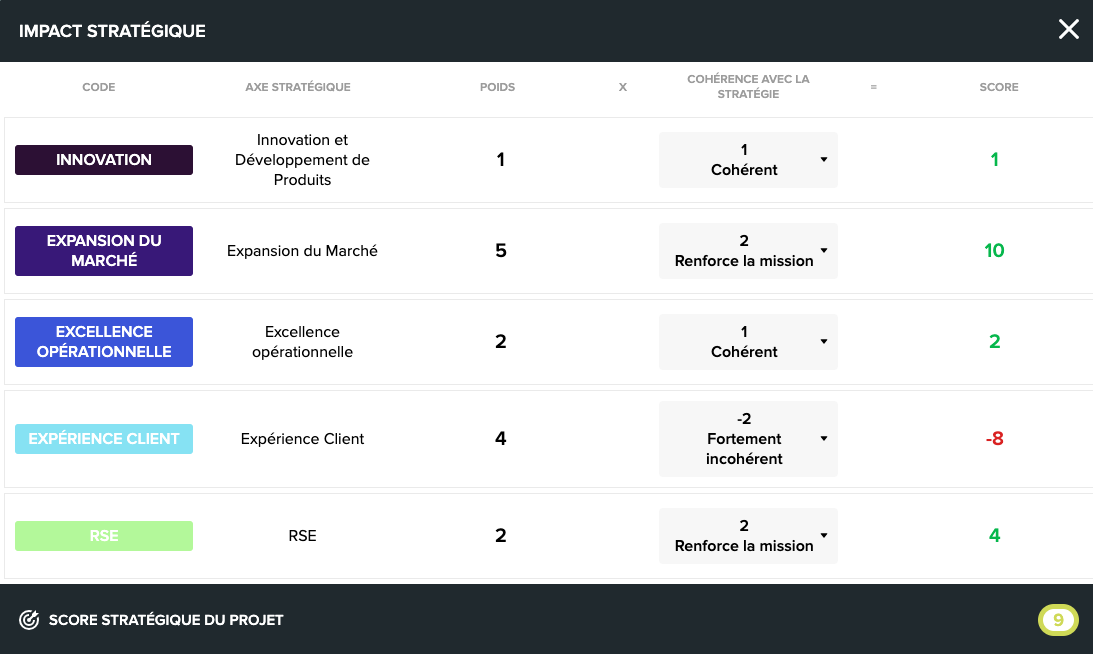Expand the RSE coherence dropdown

tap(748, 536)
